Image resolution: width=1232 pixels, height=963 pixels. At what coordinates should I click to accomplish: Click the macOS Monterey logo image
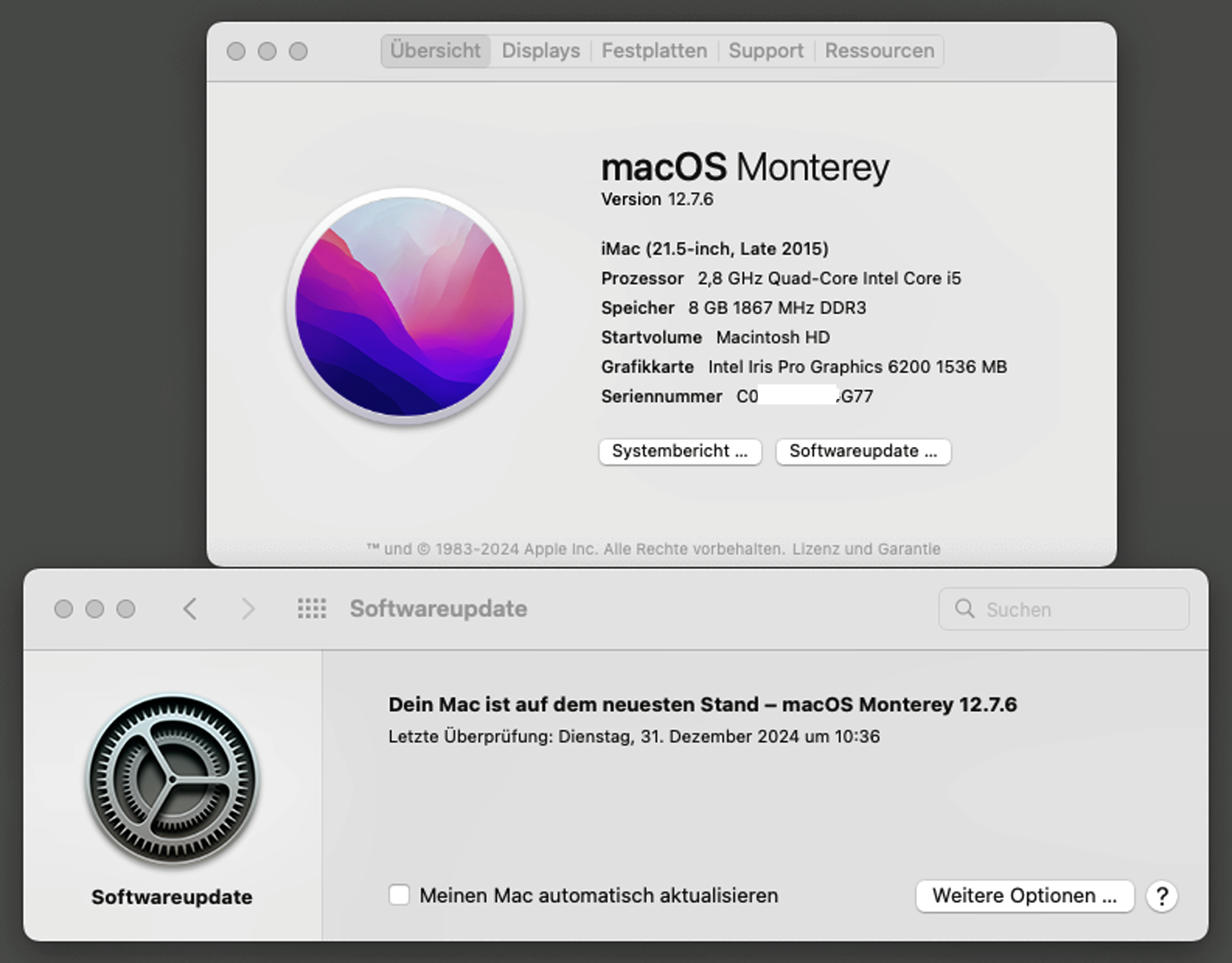(405, 306)
